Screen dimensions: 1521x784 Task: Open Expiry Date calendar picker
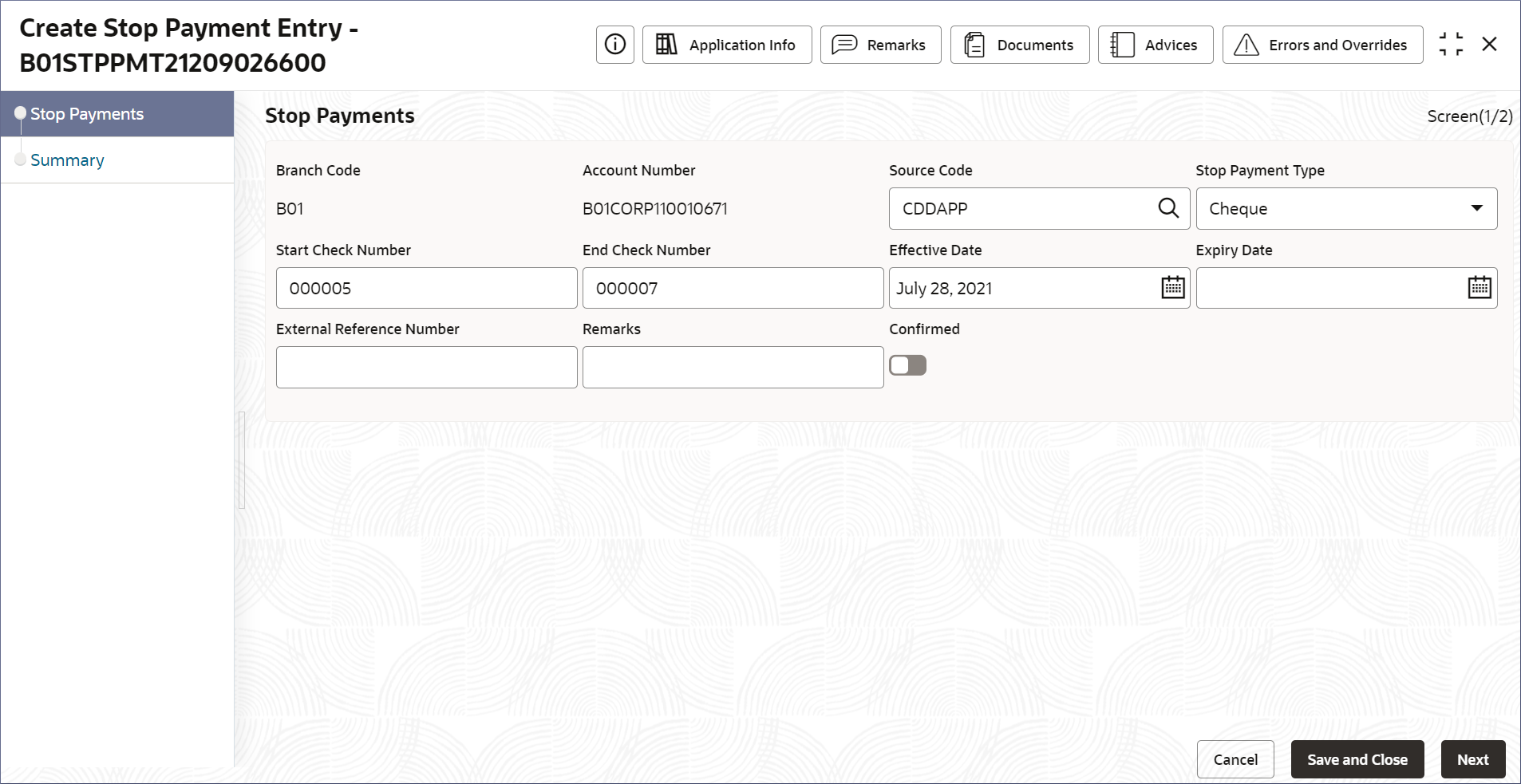1479,287
